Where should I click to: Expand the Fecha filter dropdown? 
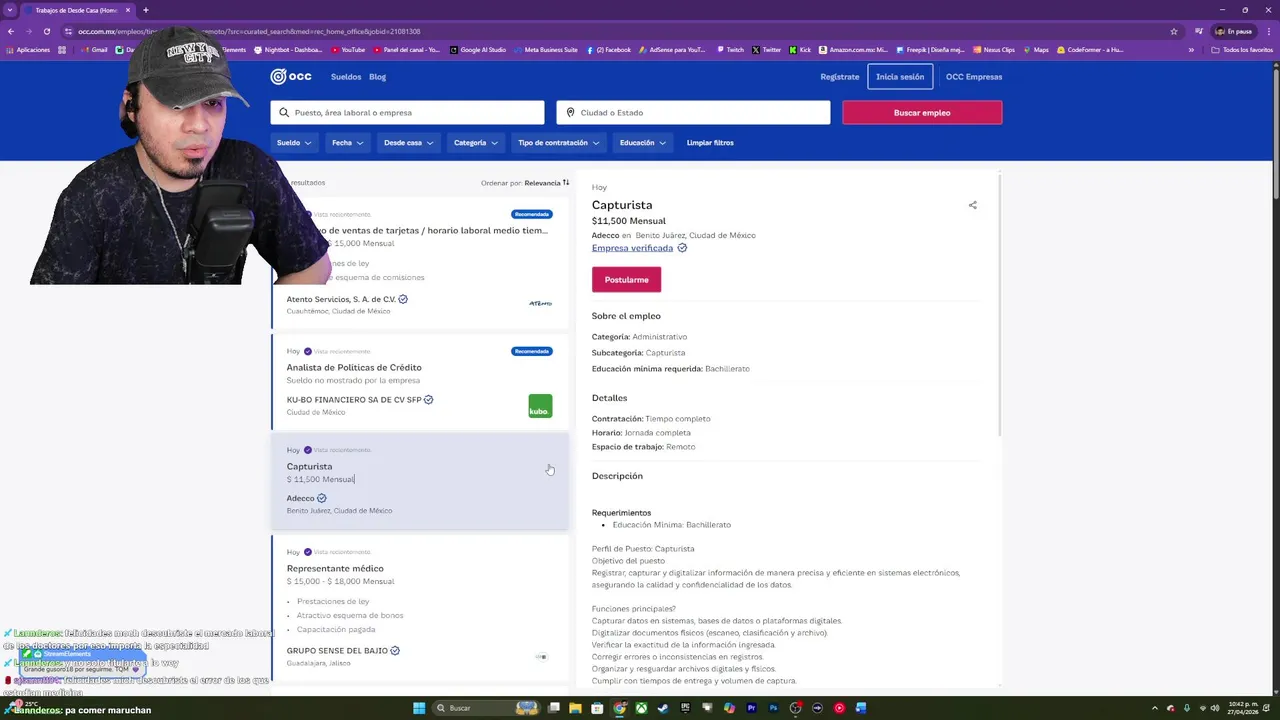349,143
